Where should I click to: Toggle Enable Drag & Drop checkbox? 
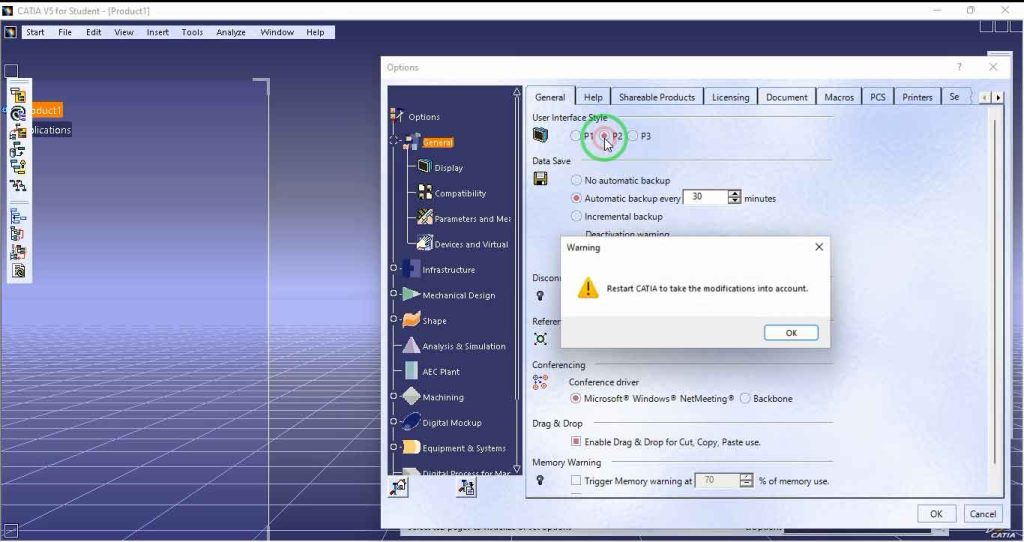tap(576, 441)
